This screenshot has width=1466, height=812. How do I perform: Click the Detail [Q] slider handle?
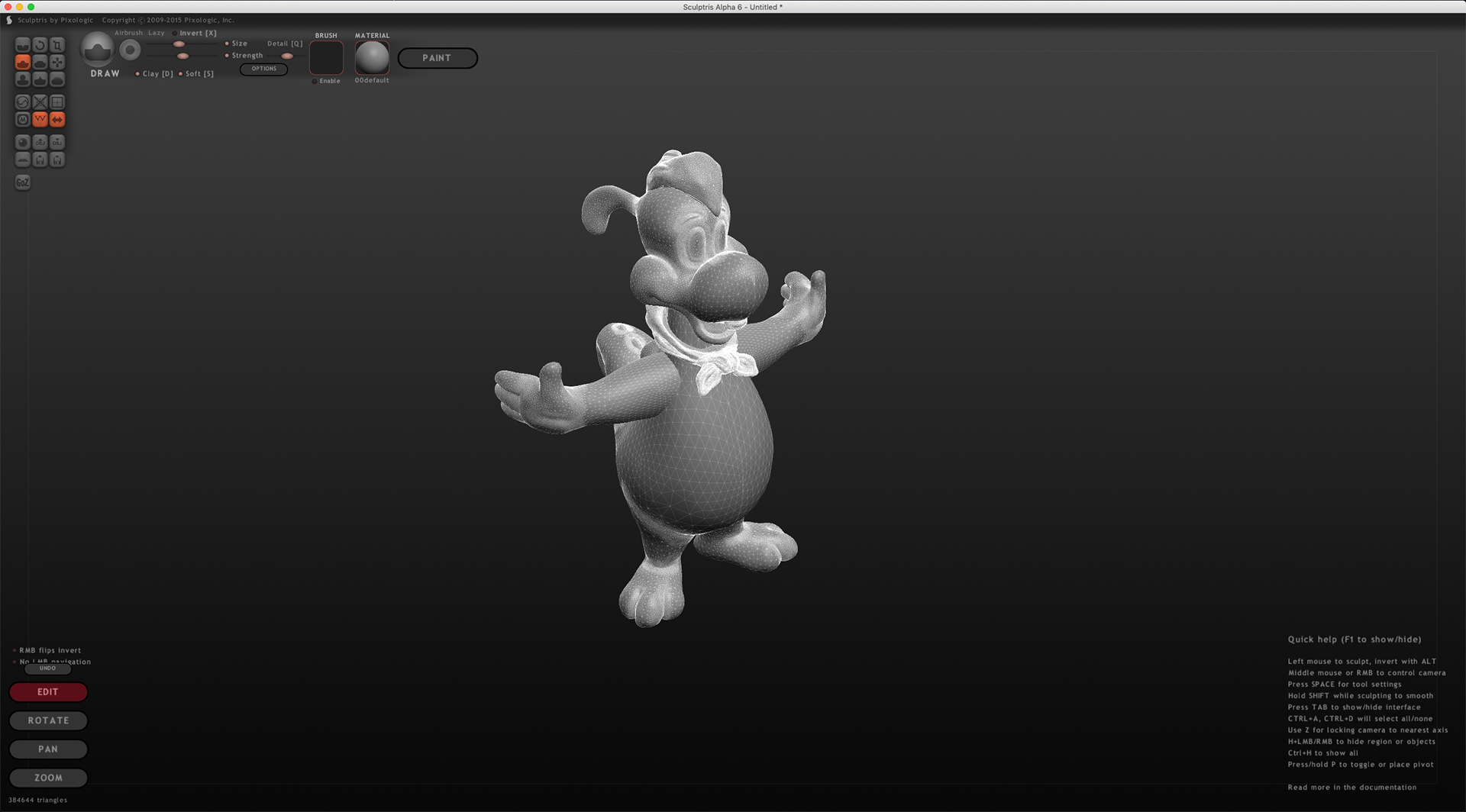(287, 56)
